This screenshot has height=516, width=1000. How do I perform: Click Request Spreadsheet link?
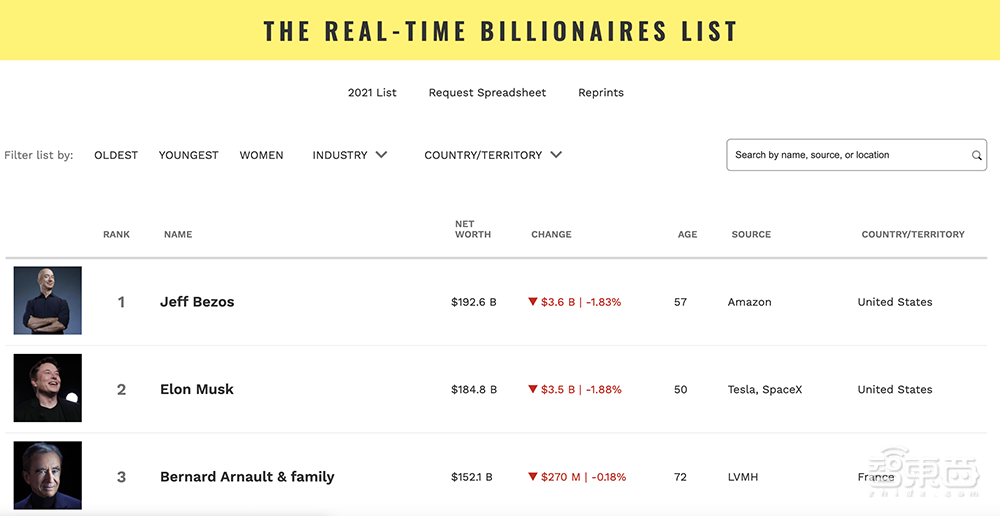tap(487, 93)
